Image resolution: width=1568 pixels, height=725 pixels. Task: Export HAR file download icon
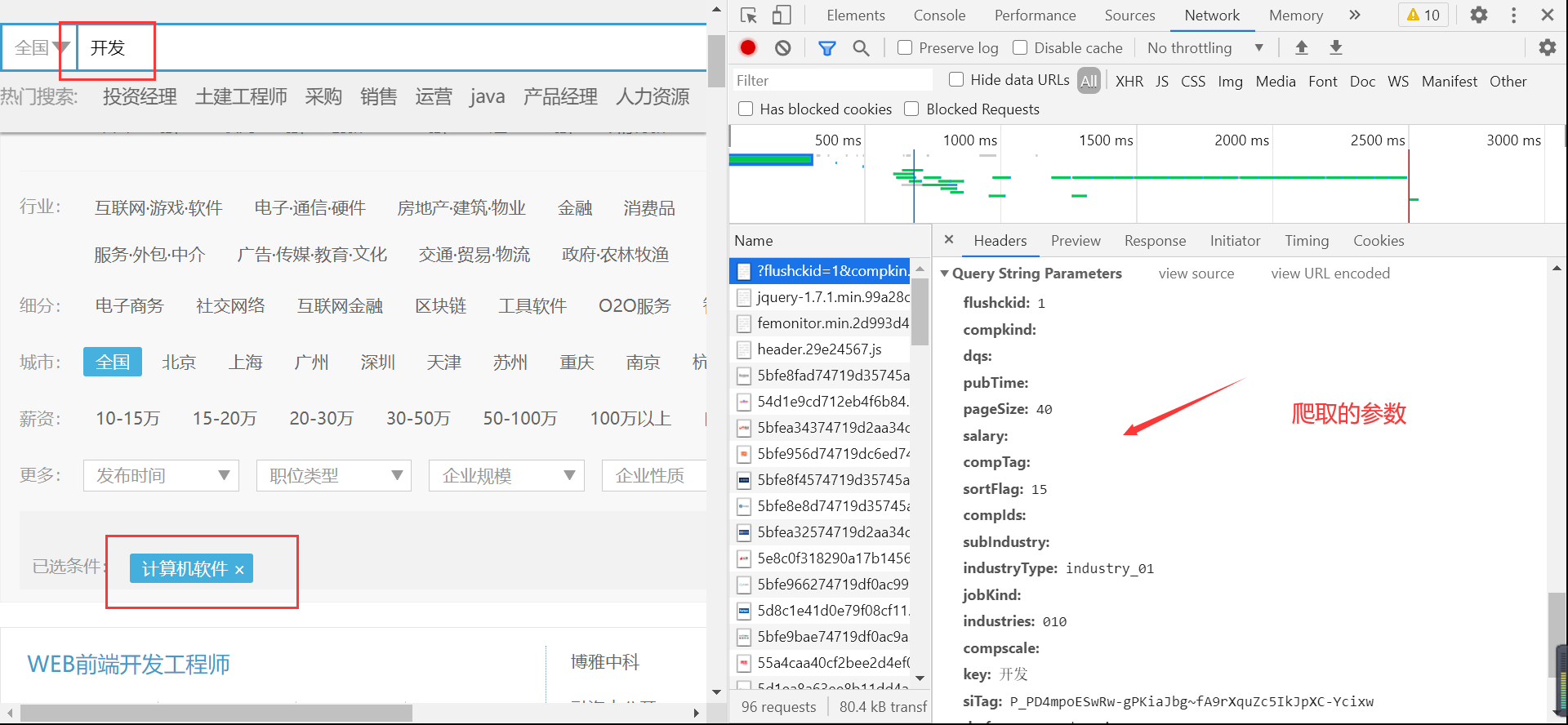coord(1335,47)
